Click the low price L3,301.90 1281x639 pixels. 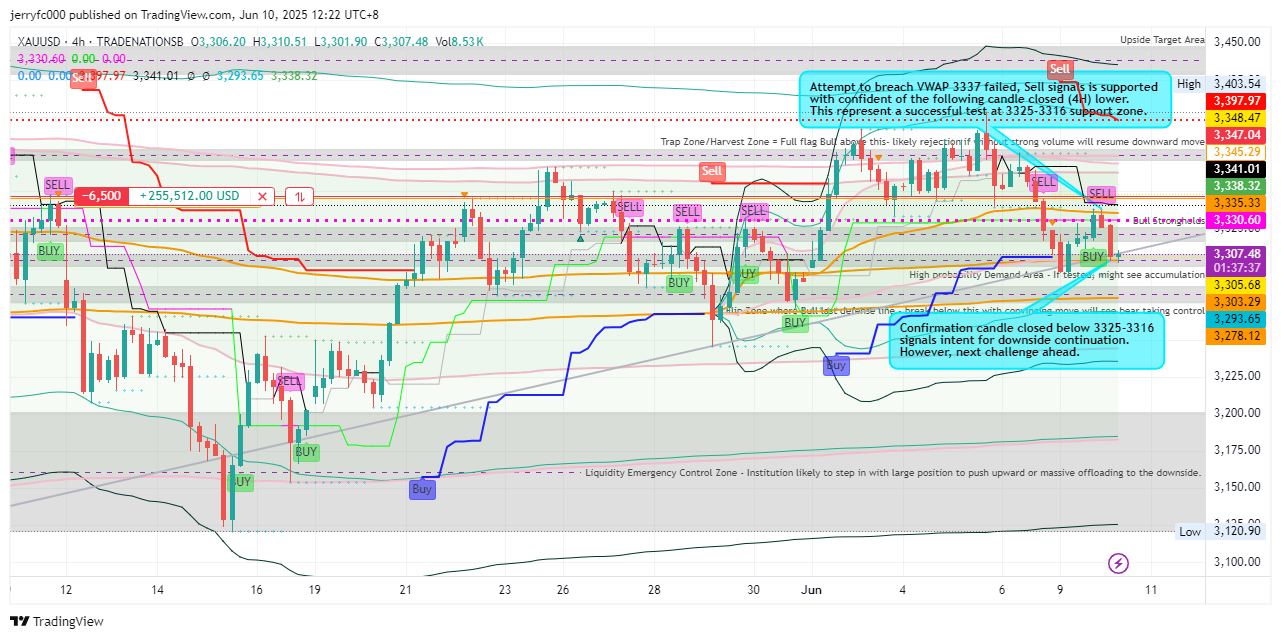340,42
